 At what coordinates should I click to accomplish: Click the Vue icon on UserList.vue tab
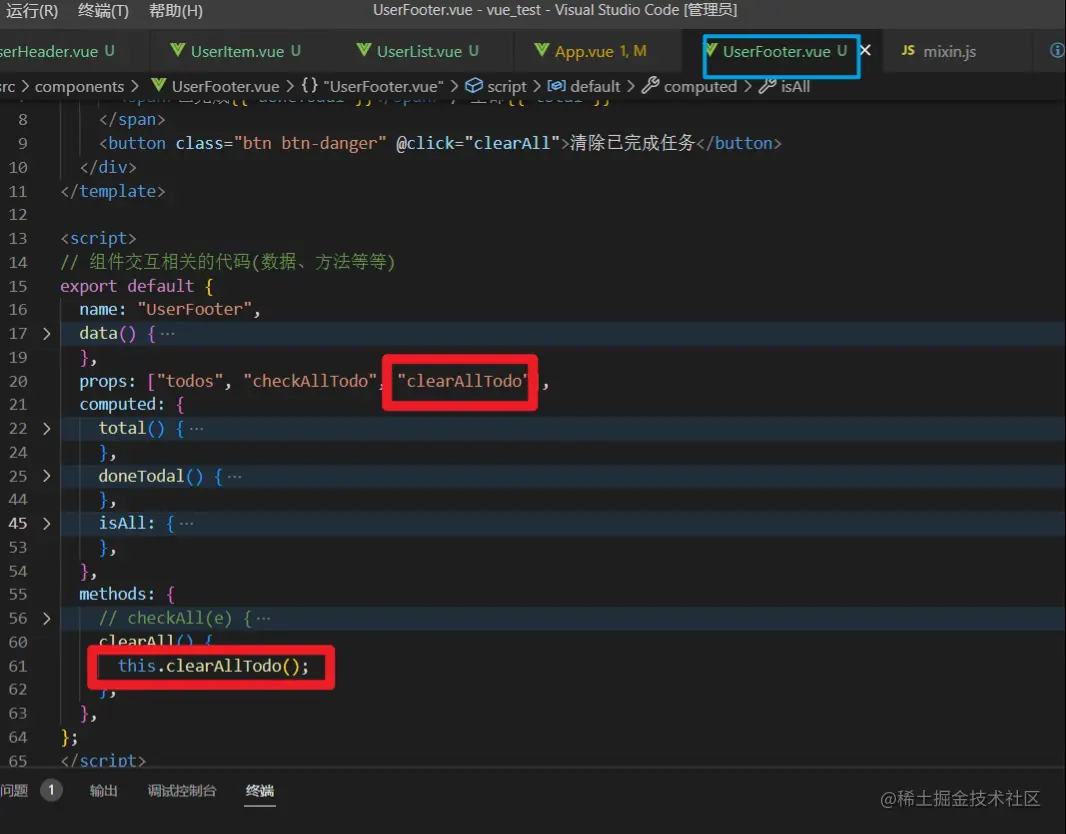pyautogui.click(x=364, y=50)
